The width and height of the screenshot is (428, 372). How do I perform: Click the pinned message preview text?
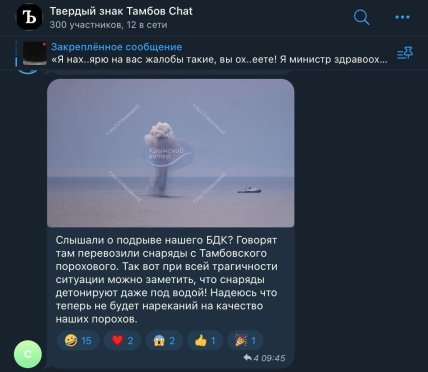point(219,60)
